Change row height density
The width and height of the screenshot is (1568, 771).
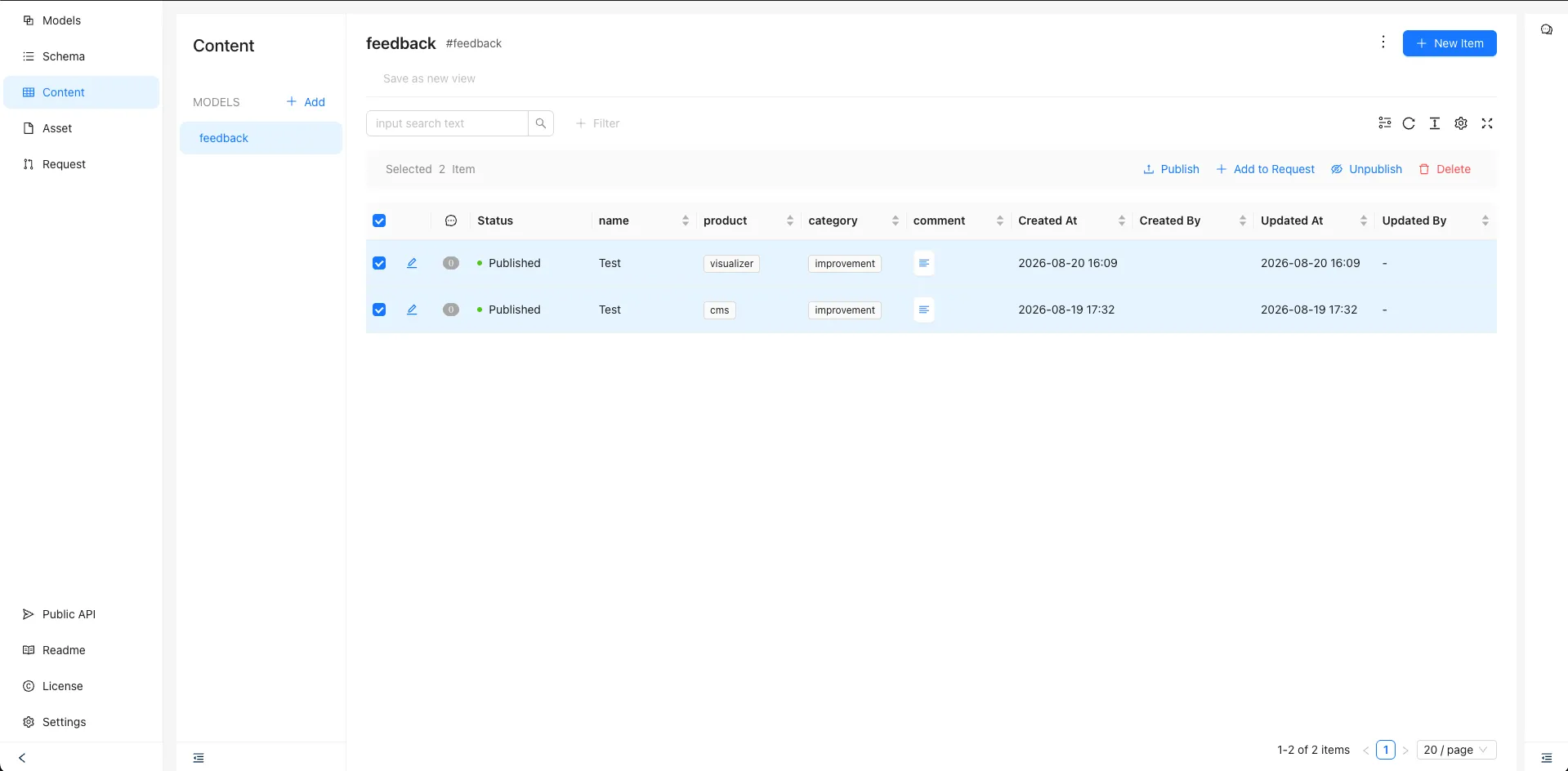[x=1435, y=123]
